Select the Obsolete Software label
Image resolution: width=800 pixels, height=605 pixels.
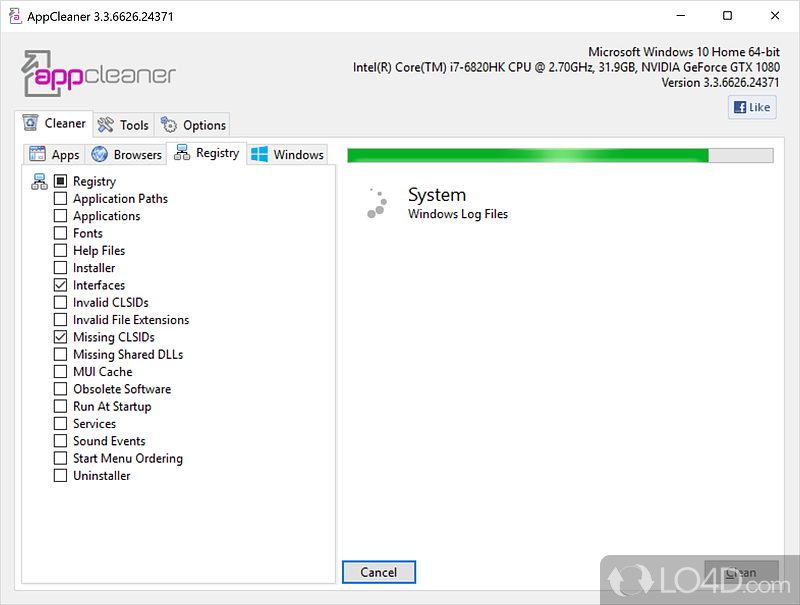(x=122, y=389)
